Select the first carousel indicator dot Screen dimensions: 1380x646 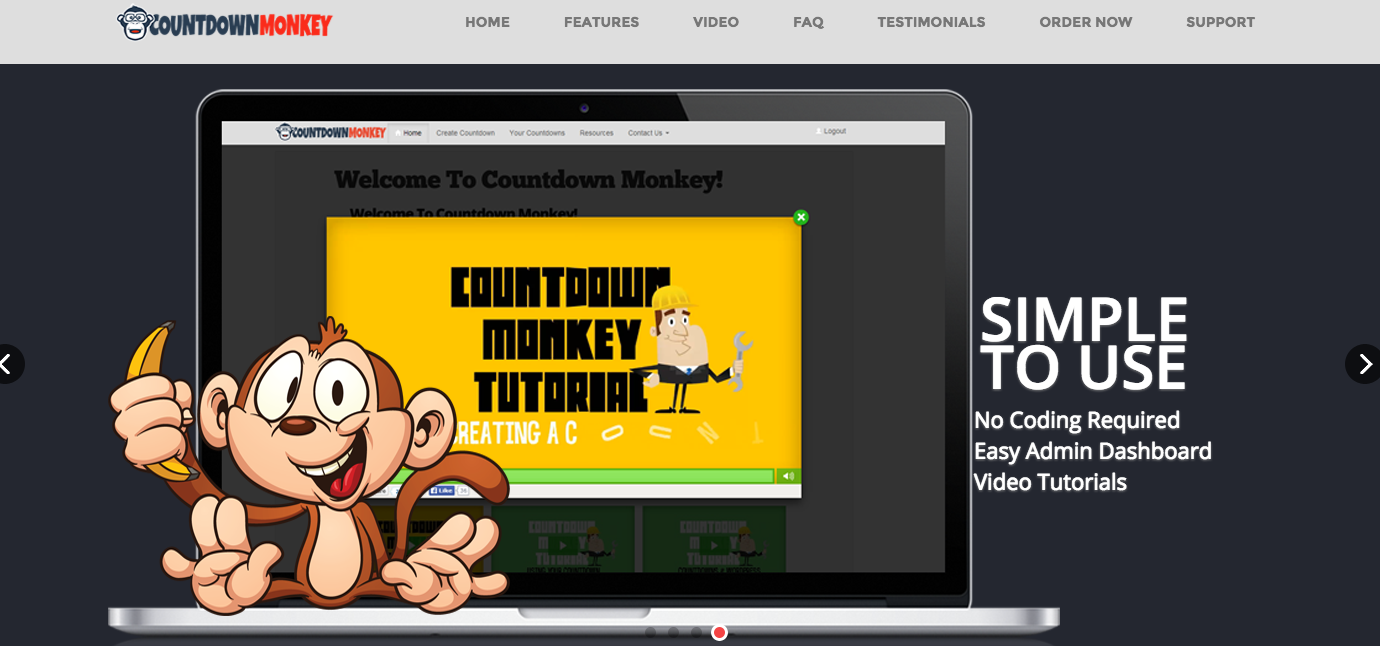click(651, 632)
